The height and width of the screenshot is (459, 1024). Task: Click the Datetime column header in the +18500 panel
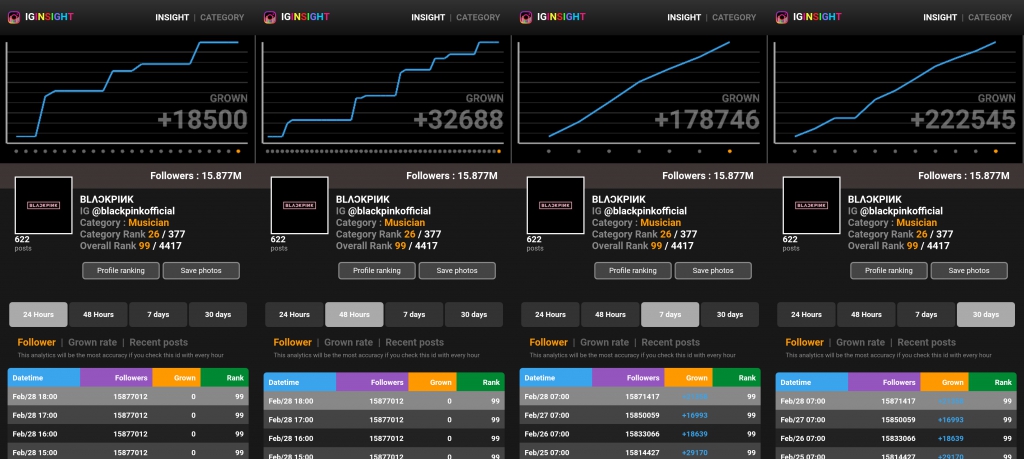(x=44, y=377)
